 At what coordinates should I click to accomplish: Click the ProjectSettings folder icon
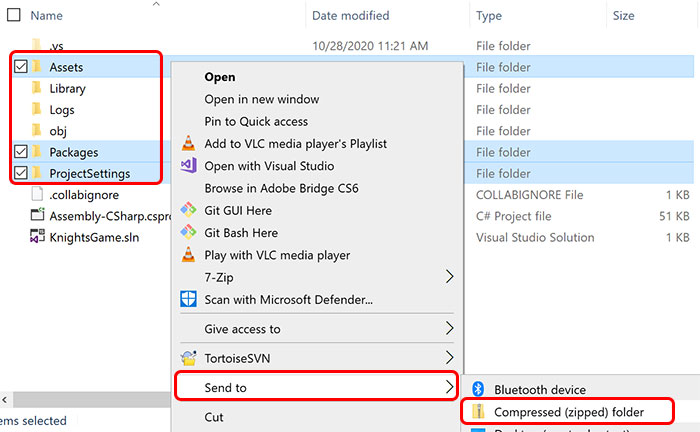click(x=37, y=173)
